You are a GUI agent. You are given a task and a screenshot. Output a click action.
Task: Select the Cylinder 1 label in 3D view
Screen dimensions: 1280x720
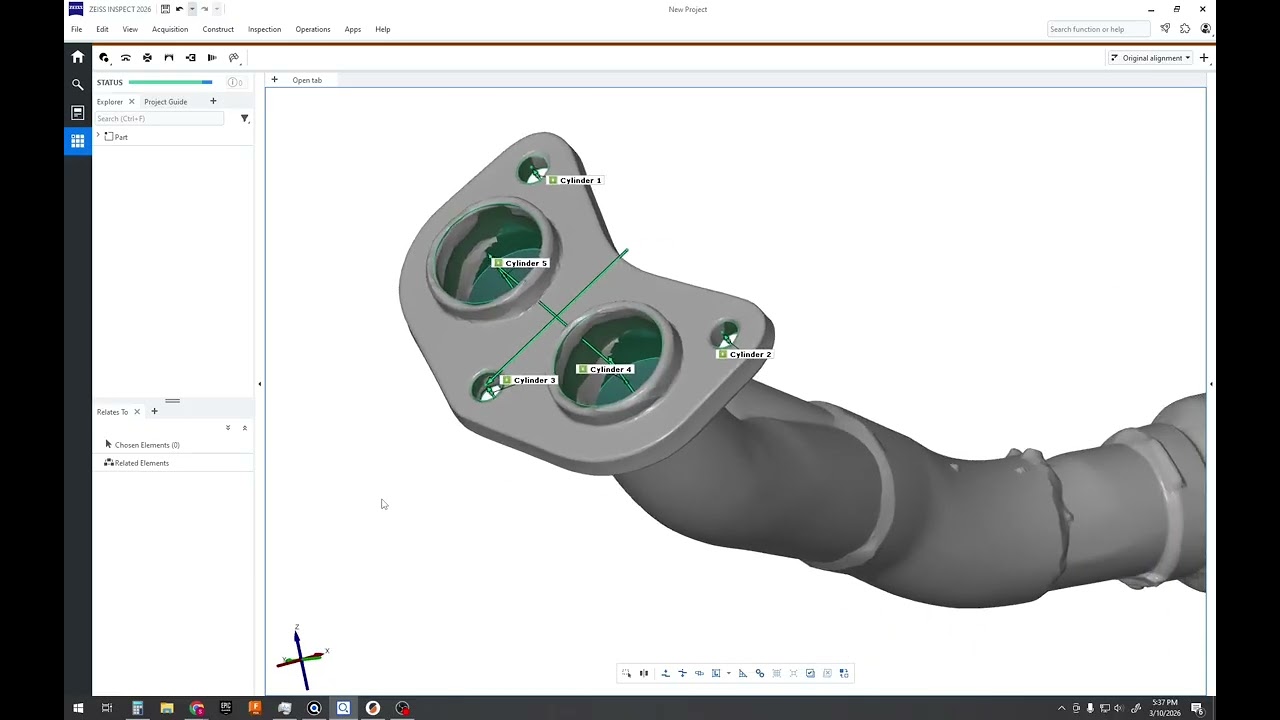575,180
